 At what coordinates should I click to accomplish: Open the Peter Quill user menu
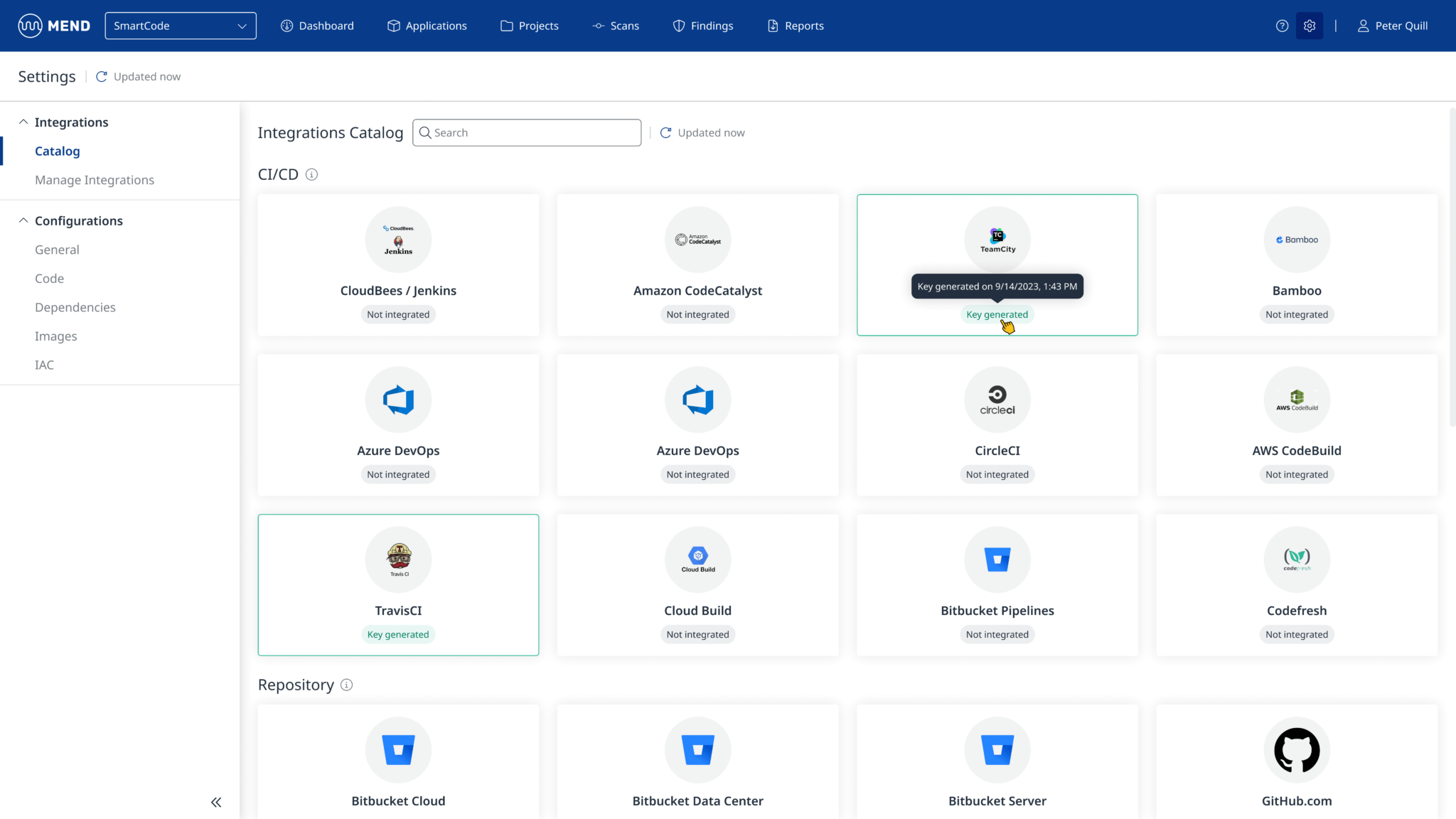coord(1392,26)
